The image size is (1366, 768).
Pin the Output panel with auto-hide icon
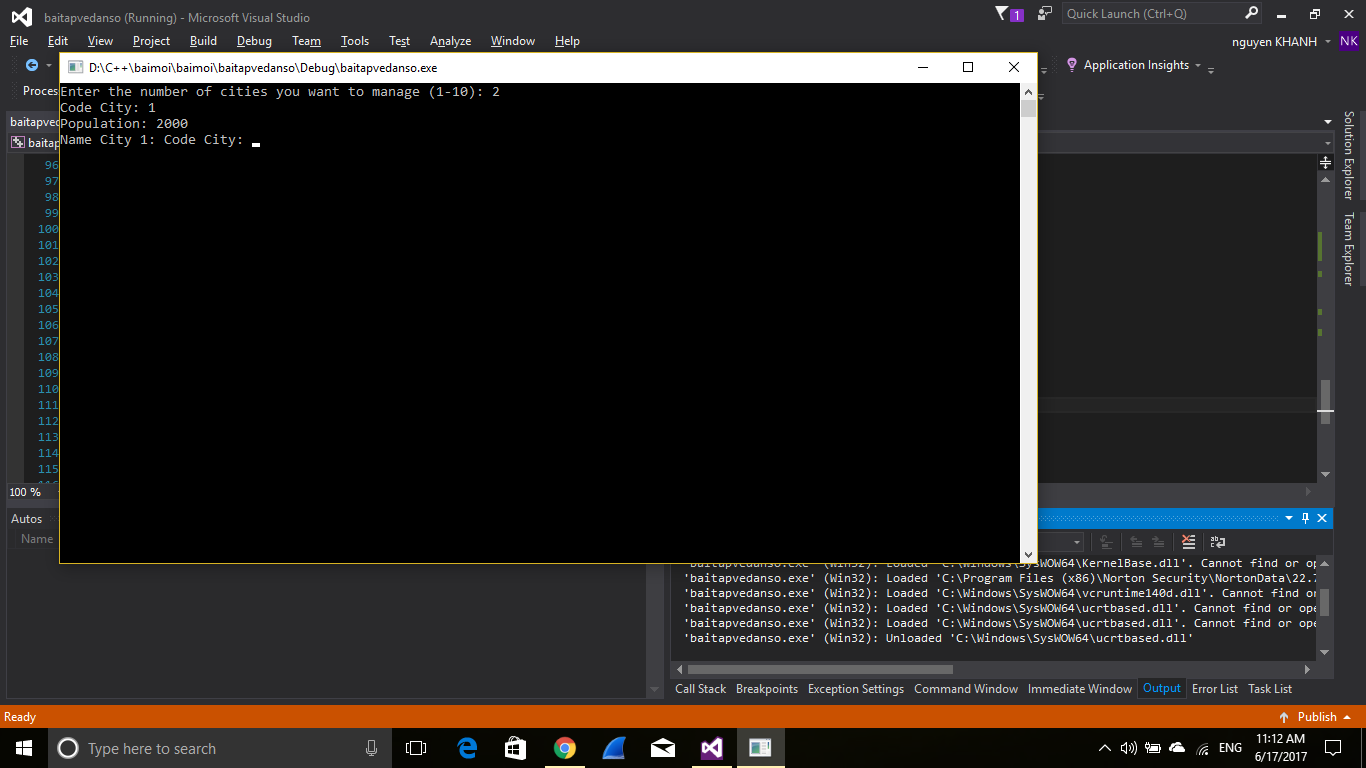[1305, 518]
